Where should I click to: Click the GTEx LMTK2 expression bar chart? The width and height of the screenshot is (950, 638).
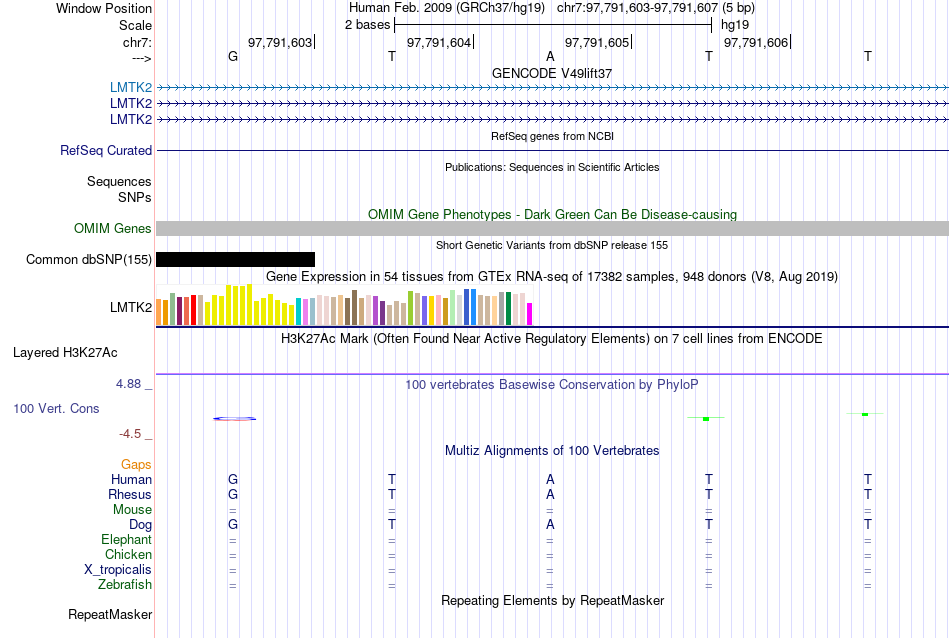click(x=344, y=305)
